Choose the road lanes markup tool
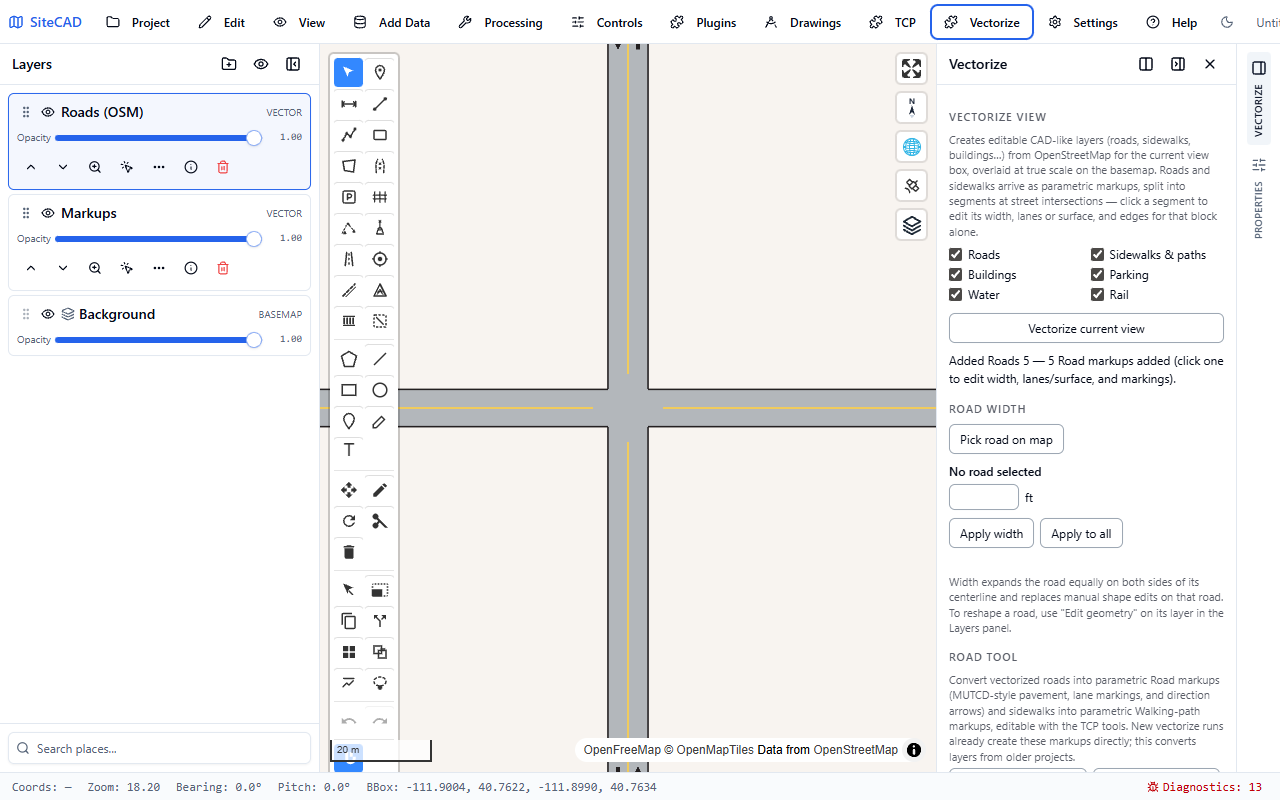Screen dimensions: 1280x800 (x=349, y=259)
